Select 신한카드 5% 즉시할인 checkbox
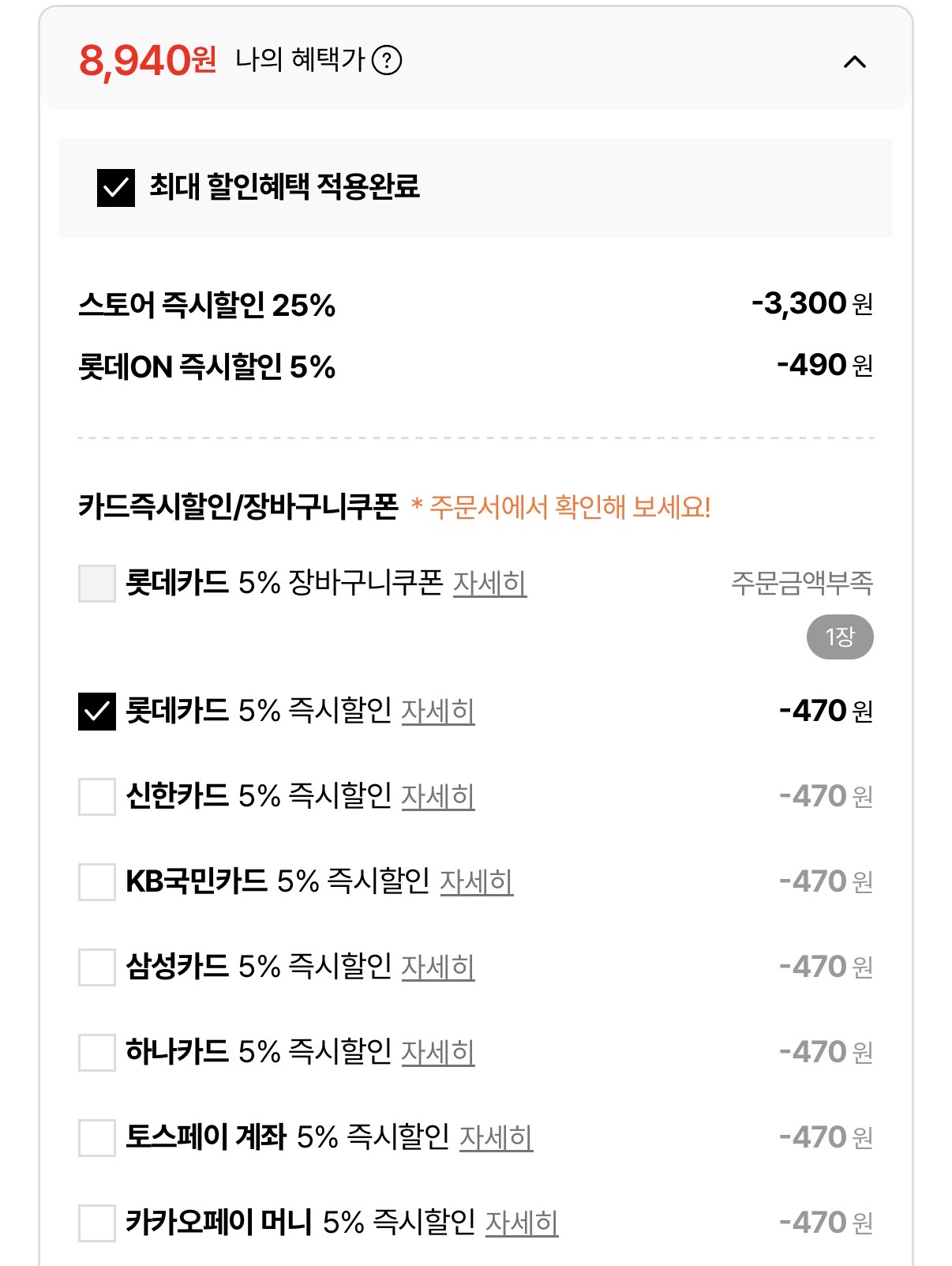Screen dimensions: 952x1266 pyautogui.click(x=97, y=796)
